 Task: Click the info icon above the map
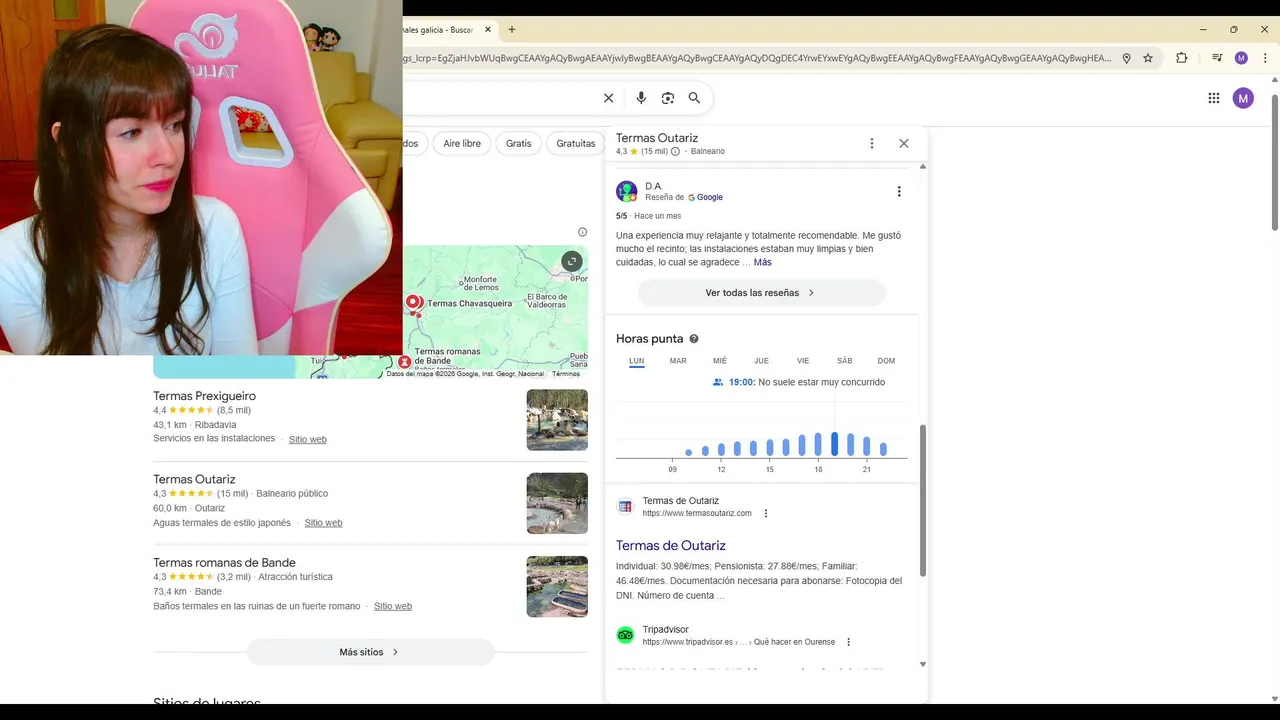(x=582, y=232)
